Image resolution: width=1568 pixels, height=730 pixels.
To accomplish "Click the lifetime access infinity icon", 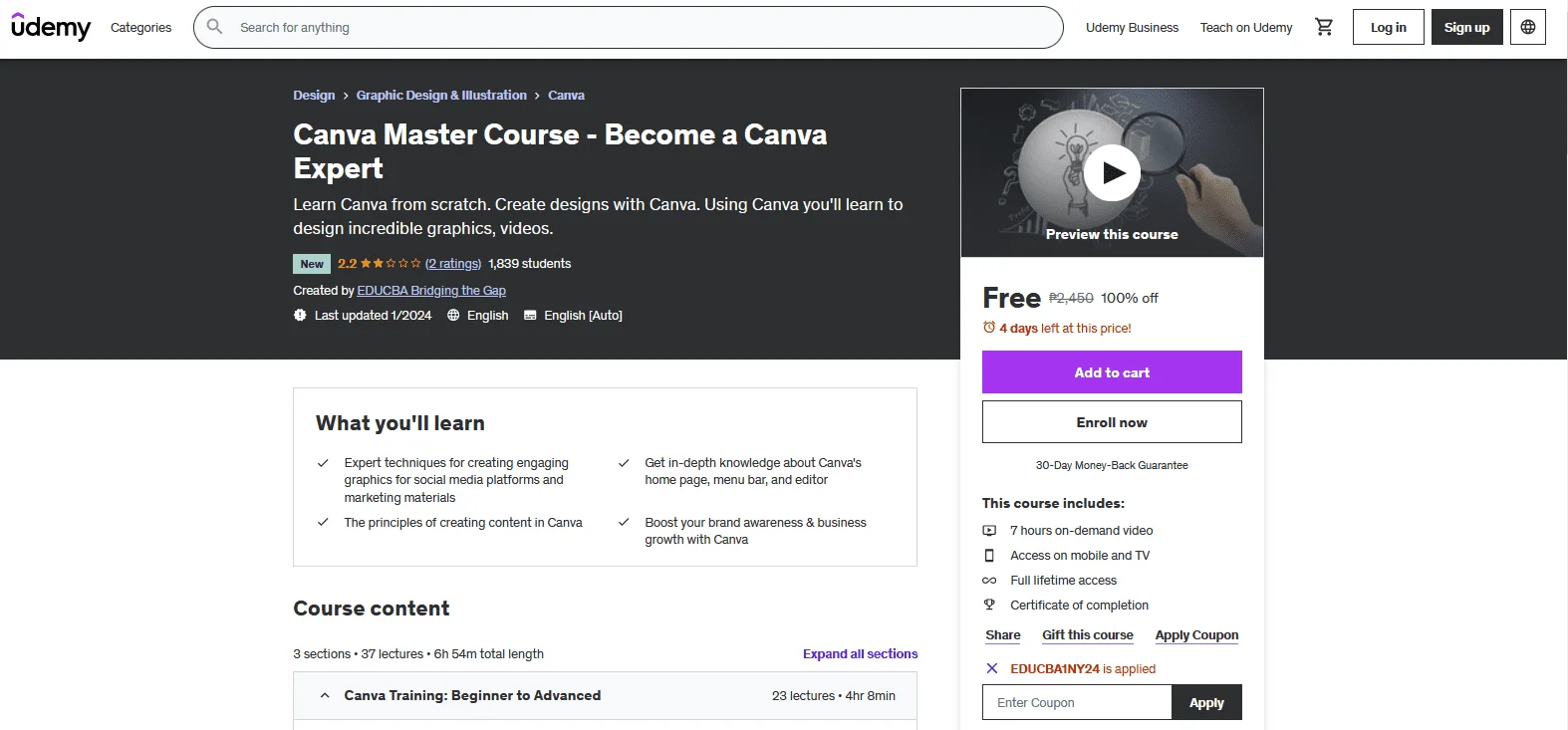I will click(989, 581).
